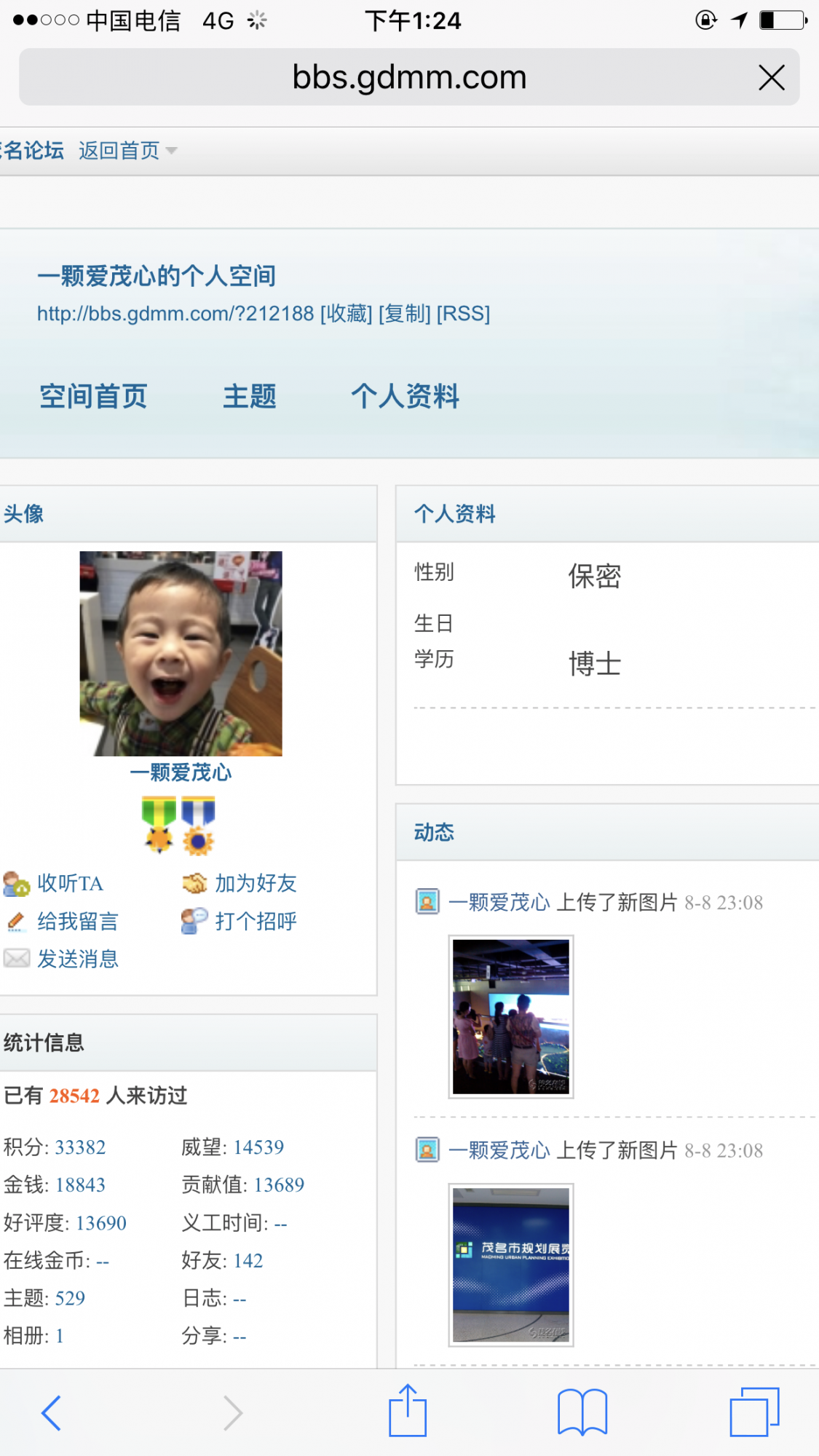Open the 茂名市规划展览 uploaded photo thumbnail

(x=511, y=1265)
